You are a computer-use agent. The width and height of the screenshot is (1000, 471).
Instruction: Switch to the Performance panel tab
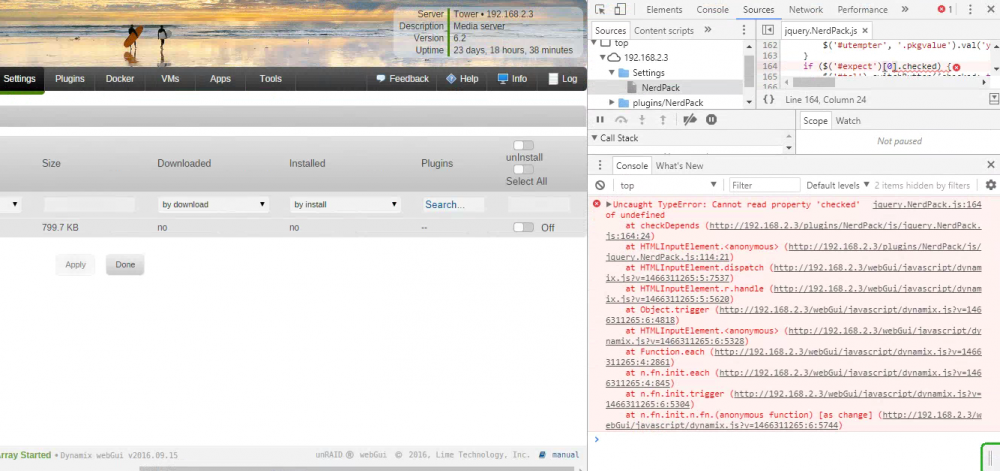(x=862, y=10)
